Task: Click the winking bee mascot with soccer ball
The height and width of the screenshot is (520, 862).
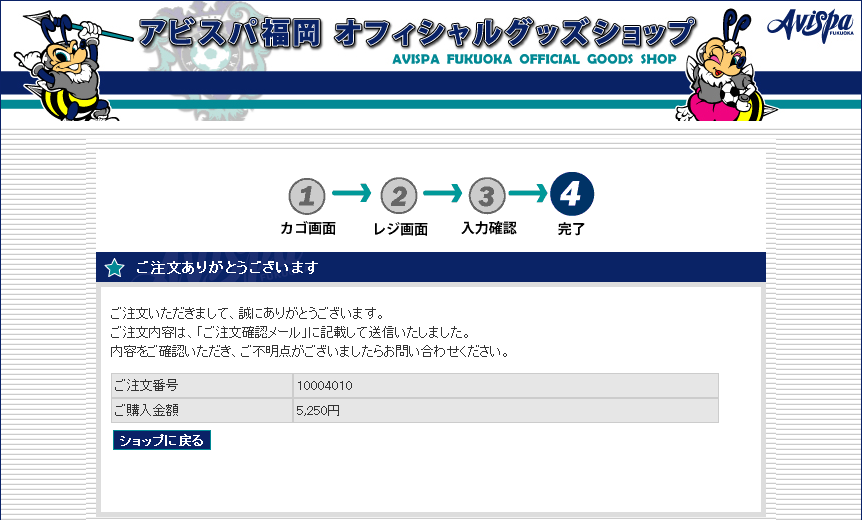Action: point(725,66)
